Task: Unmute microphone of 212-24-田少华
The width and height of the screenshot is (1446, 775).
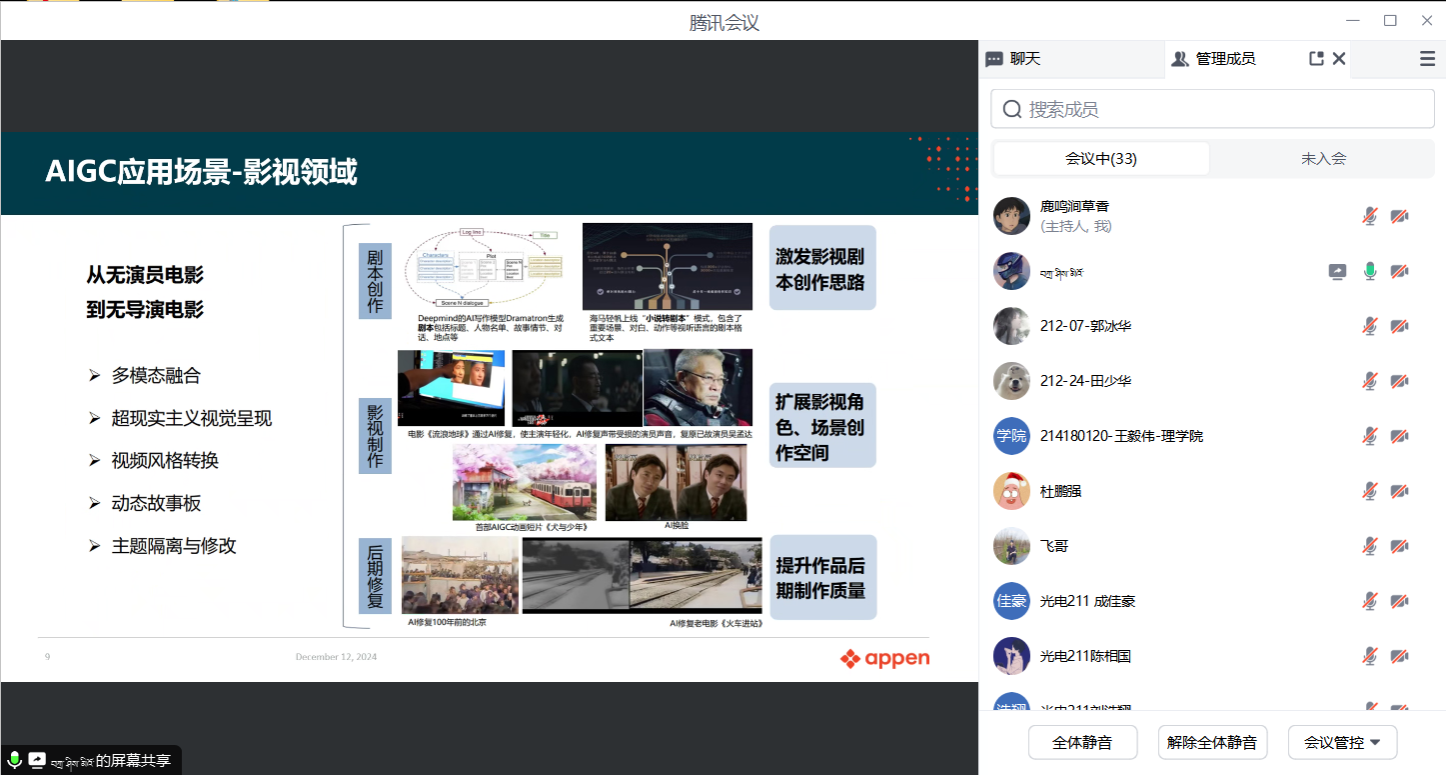Action: [1370, 381]
